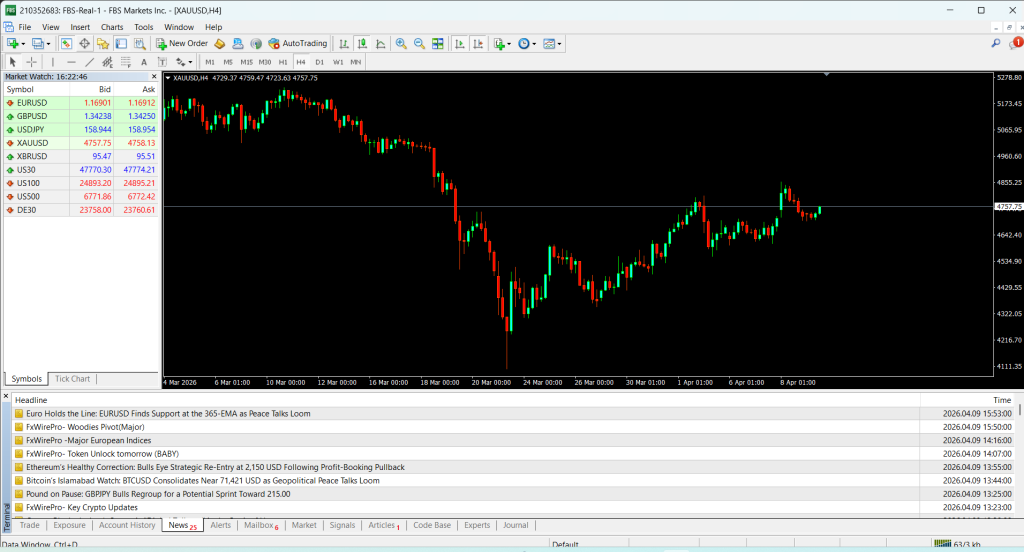Image resolution: width=1024 pixels, height=552 pixels.
Task: Open the Templates dropdown arrow
Action: (x=560, y=44)
